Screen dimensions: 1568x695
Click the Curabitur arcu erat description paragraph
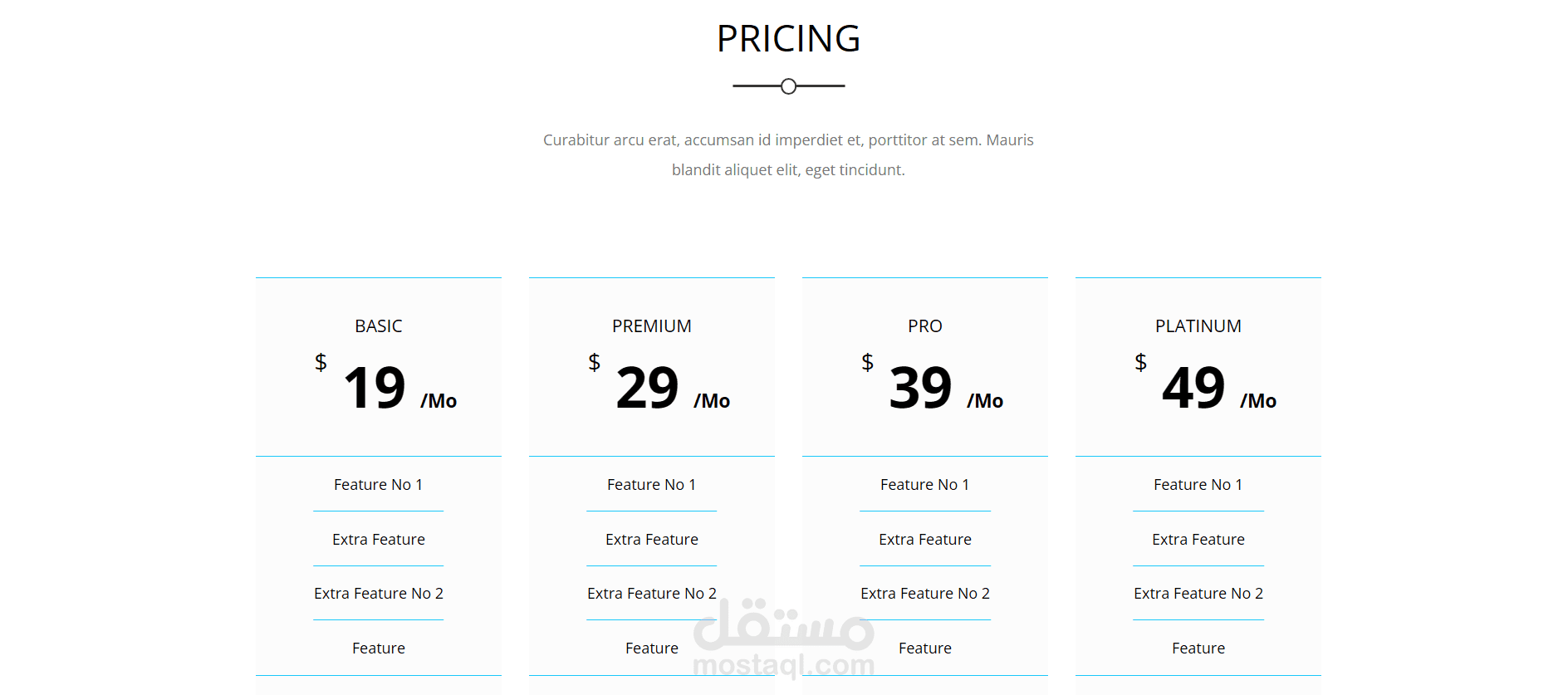[x=788, y=154]
